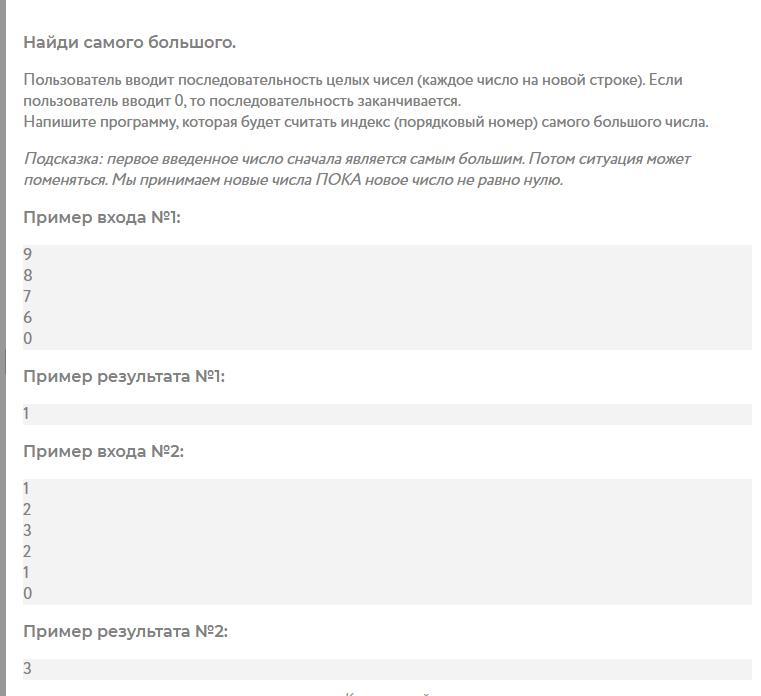Click the "Пример входа №2:" heading
The height and width of the screenshot is (696, 761).
[x=104, y=451]
